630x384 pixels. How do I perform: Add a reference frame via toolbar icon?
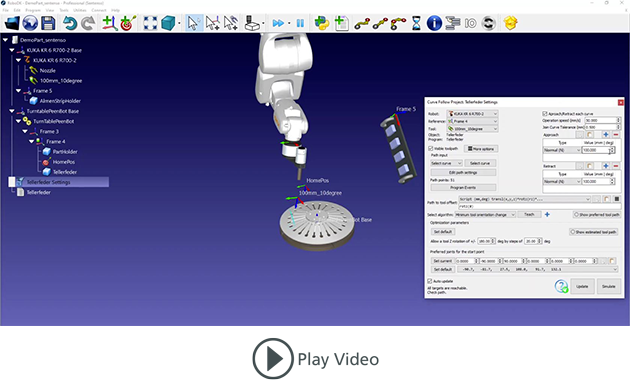click(109, 23)
